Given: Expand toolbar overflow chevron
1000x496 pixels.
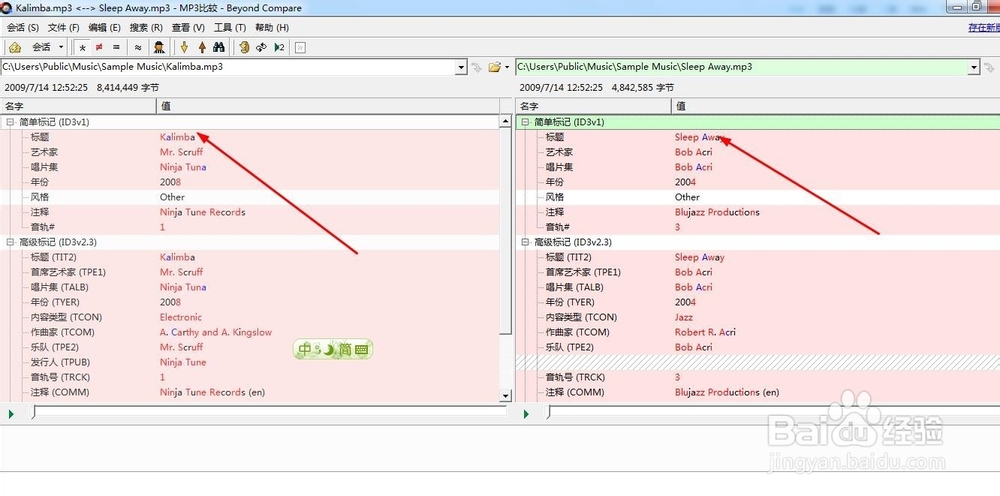Looking at the screenshot, I should [300, 47].
